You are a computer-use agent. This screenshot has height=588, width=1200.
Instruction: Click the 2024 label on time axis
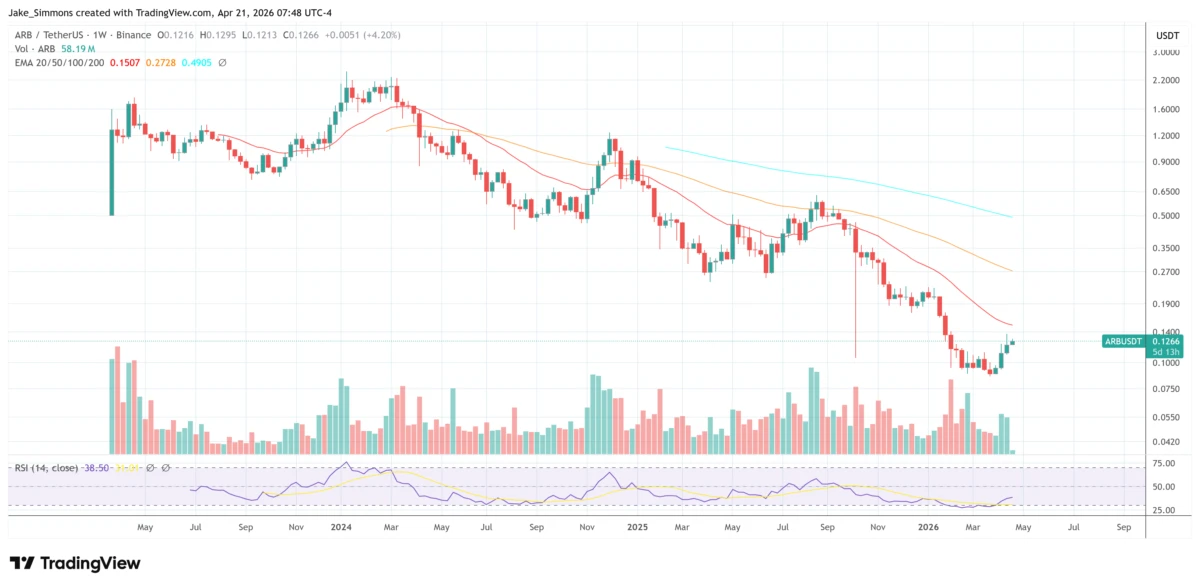pos(340,526)
